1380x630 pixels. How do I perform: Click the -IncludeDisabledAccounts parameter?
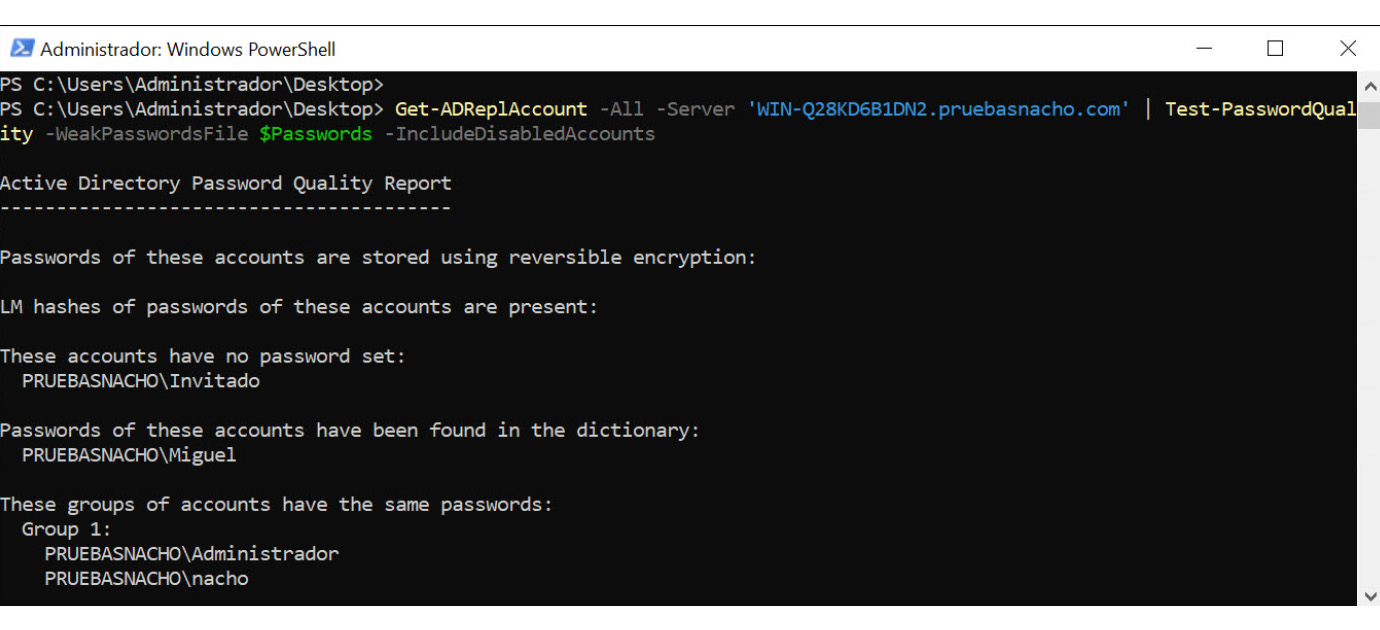[520, 134]
